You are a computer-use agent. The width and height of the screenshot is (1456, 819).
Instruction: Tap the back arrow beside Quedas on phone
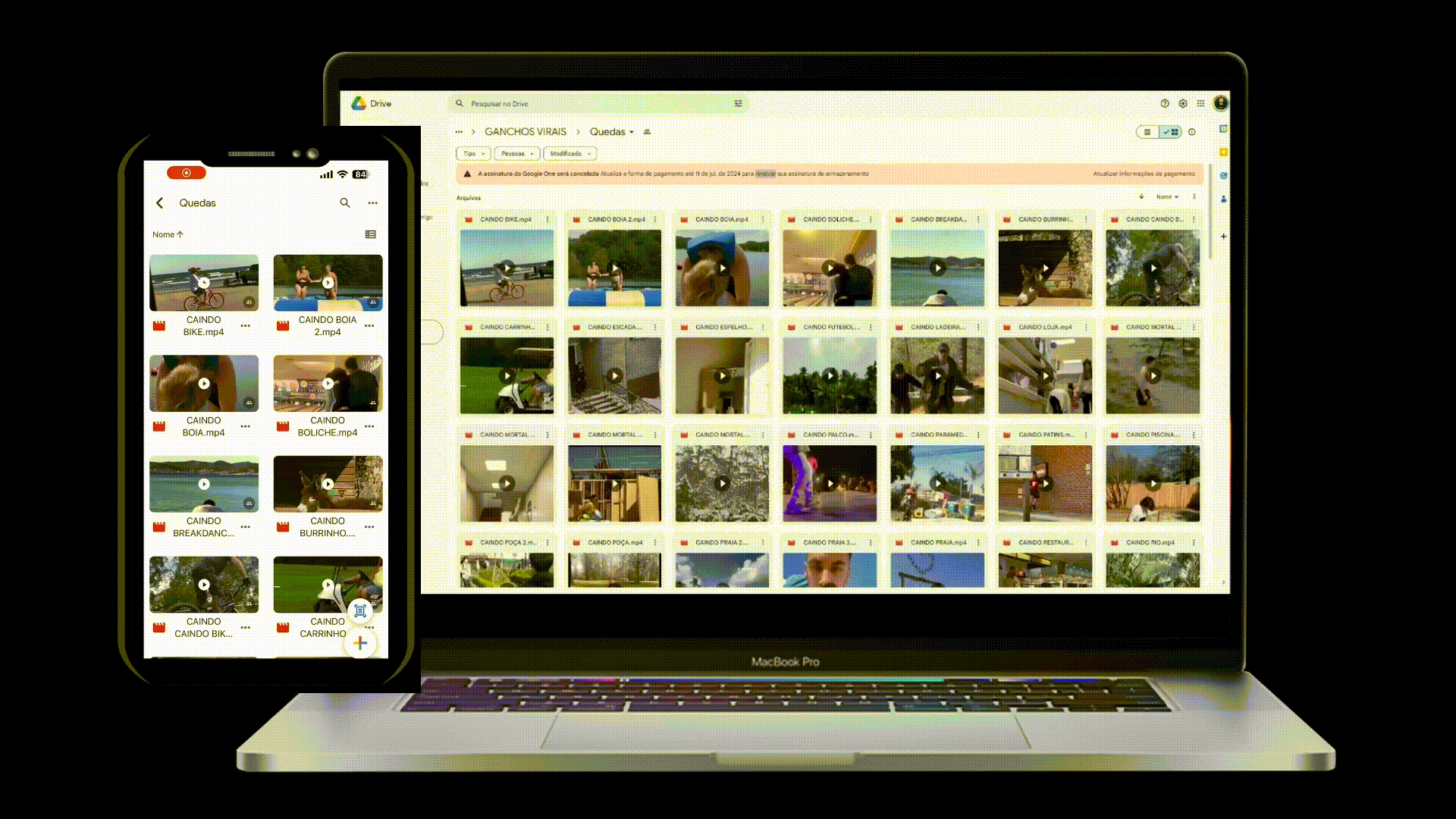(x=160, y=203)
